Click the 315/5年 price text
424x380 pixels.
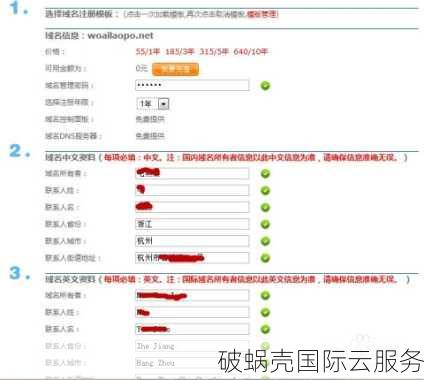click(x=214, y=52)
